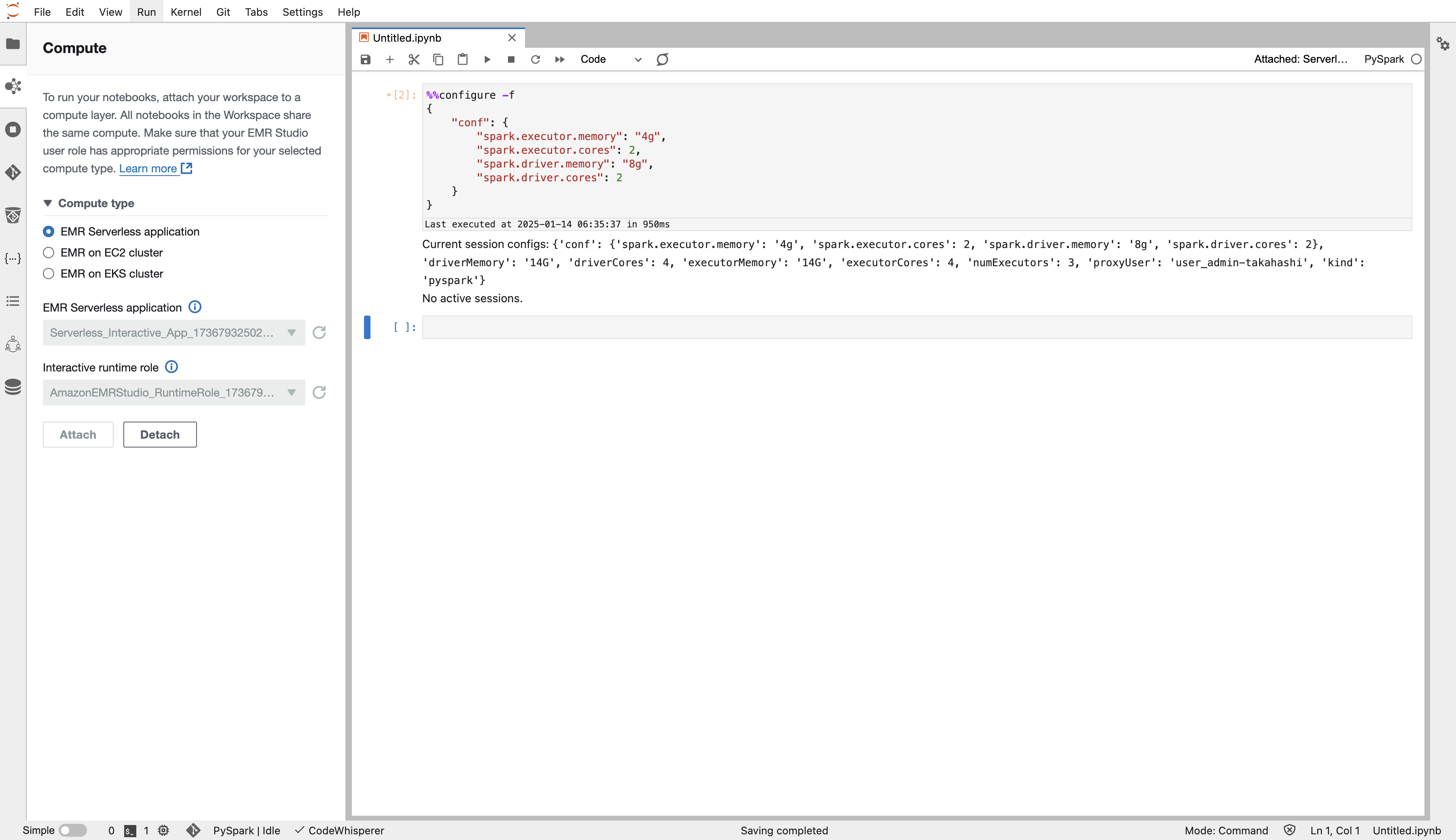The image size is (1456, 840).
Task: Open the File menu
Action: (42, 12)
